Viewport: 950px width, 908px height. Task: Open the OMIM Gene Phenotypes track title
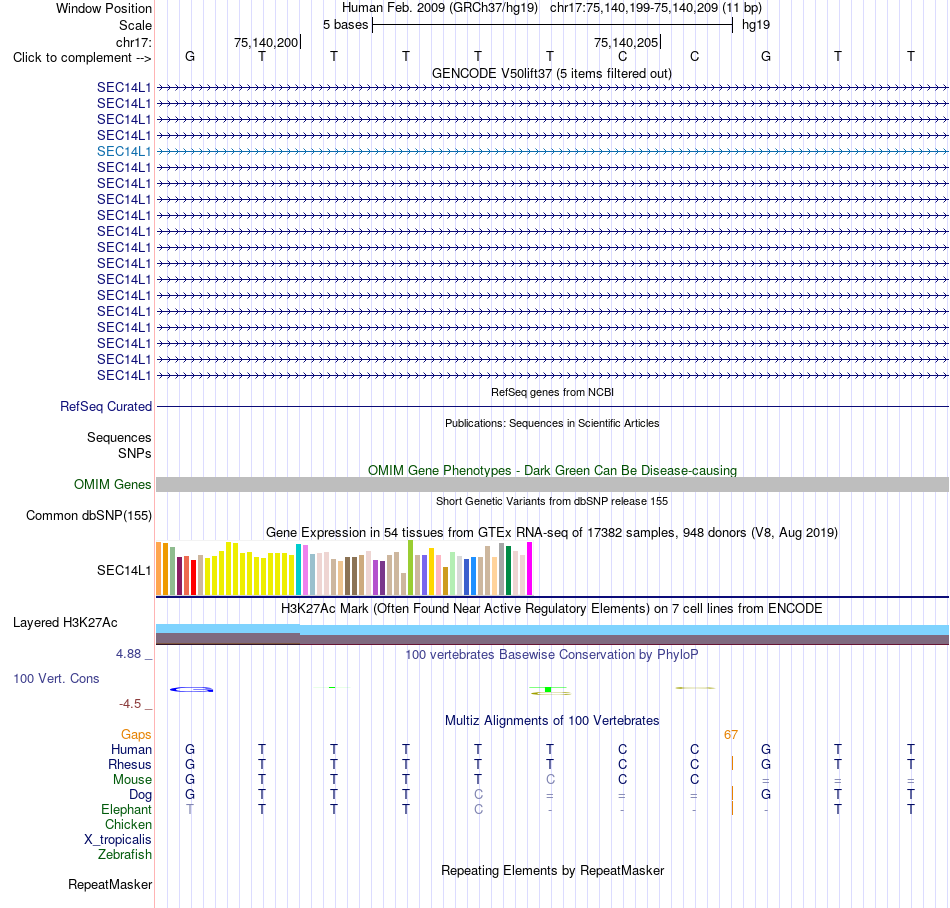click(552, 471)
